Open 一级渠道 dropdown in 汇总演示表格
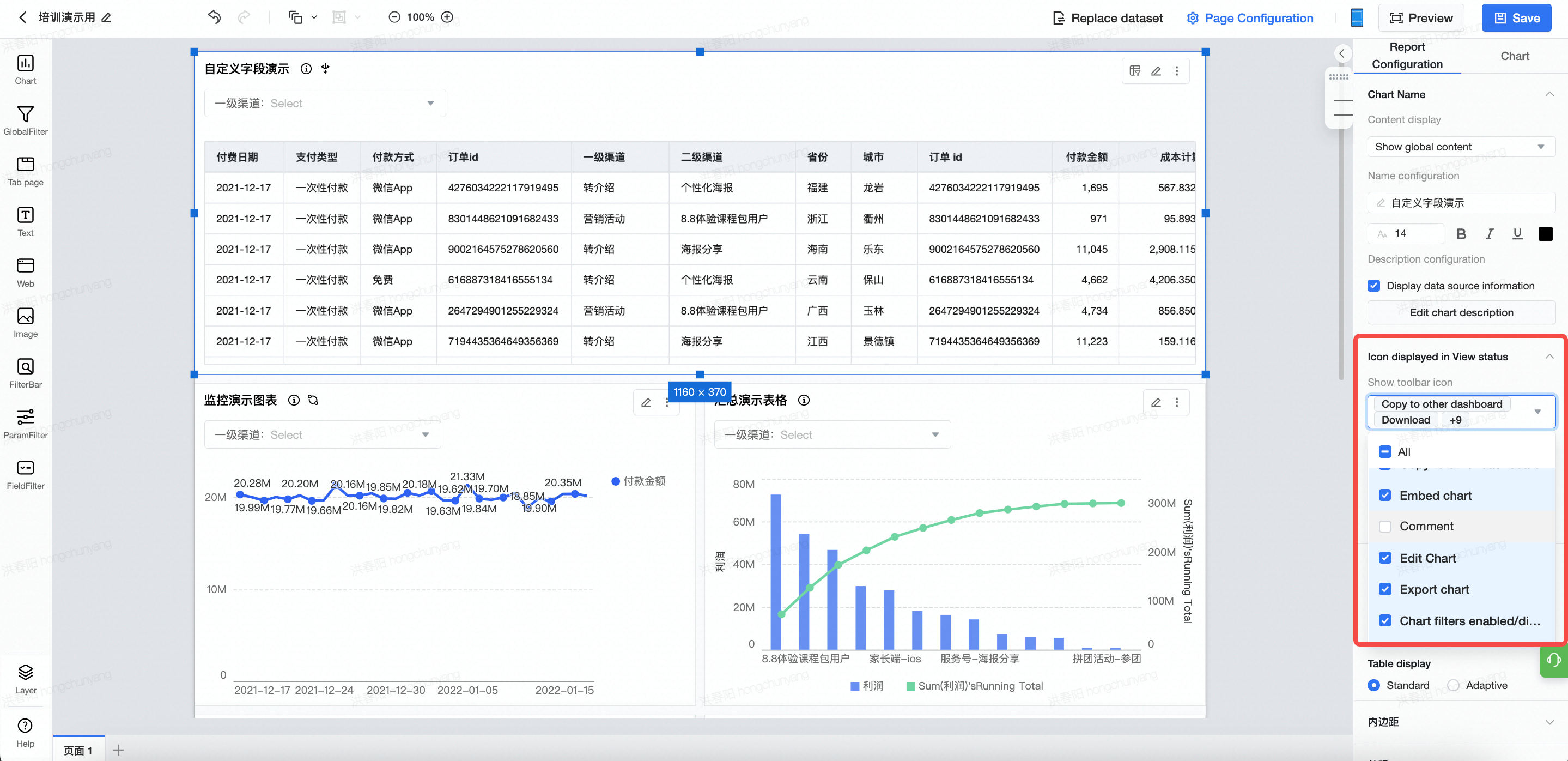The height and width of the screenshot is (761, 1568). [x=832, y=434]
